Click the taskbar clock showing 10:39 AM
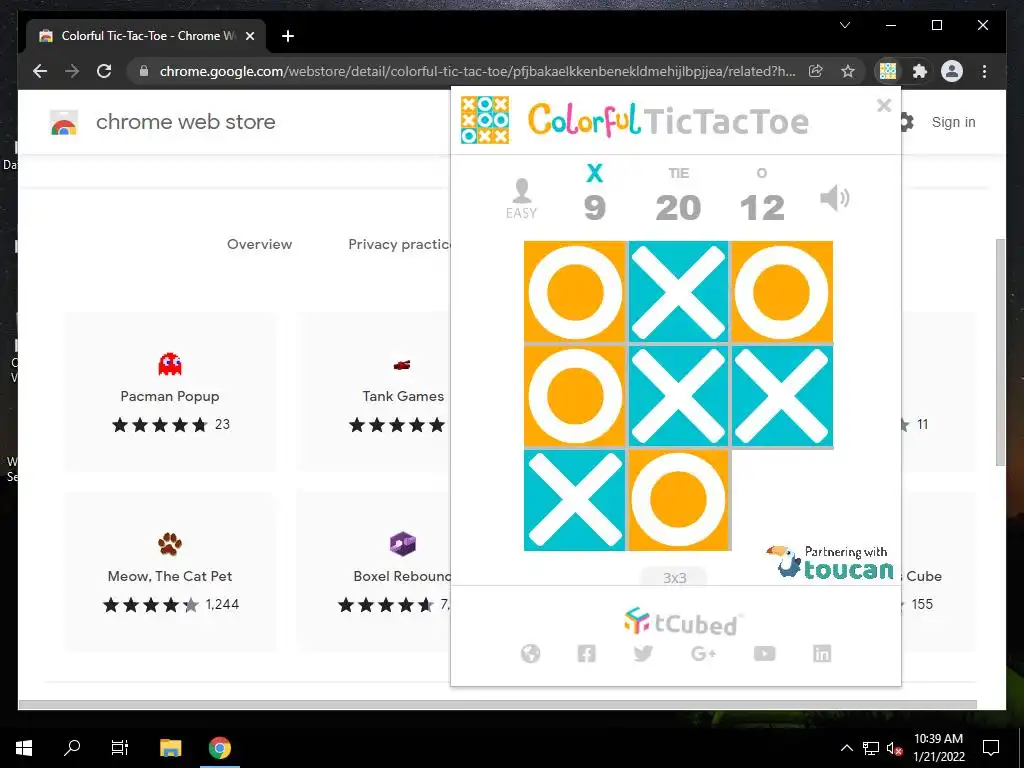 [x=938, y=748]
